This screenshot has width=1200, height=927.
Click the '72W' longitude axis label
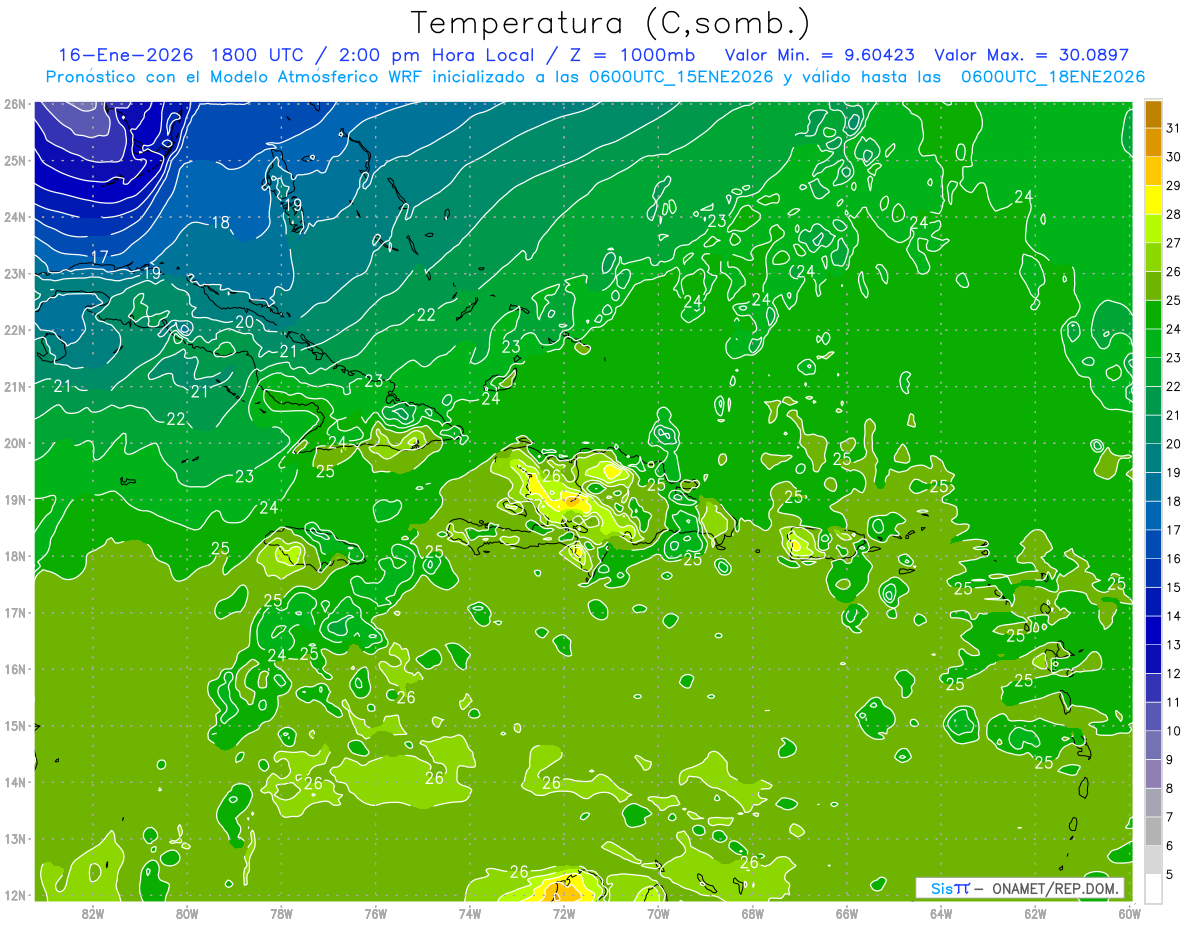564,913
